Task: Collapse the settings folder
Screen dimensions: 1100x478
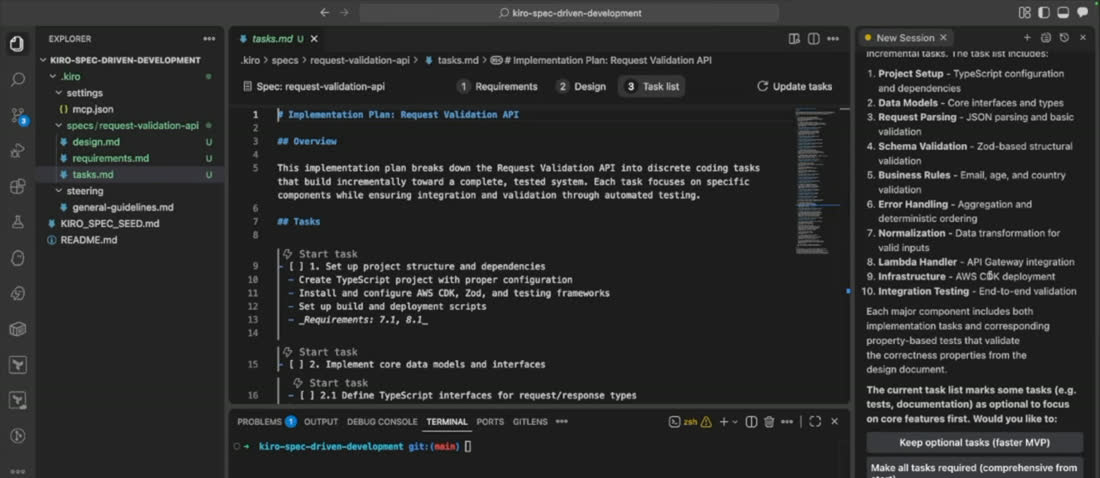Action: (84, 93)
